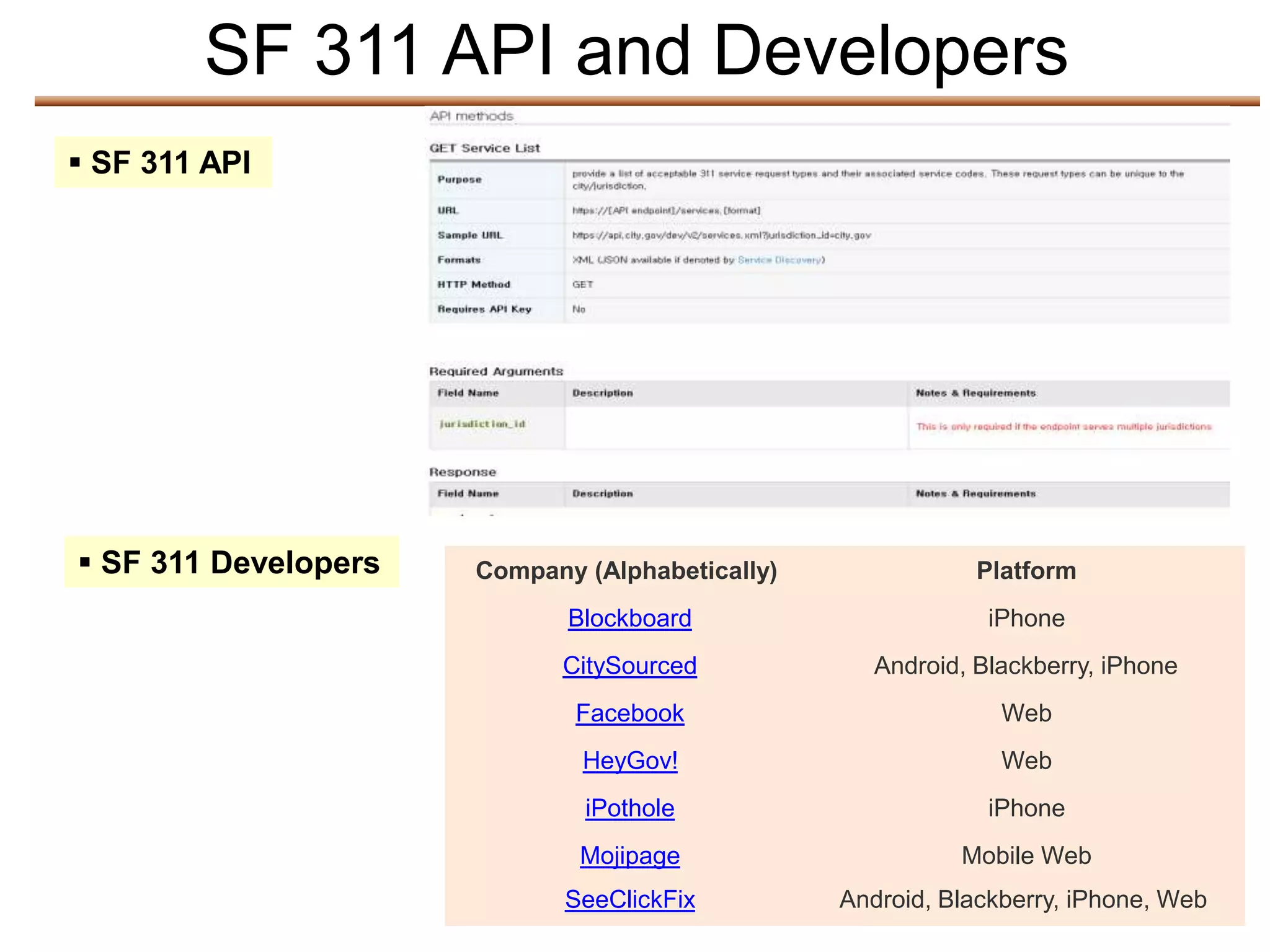
Task: Click the 'Platform' column header
Action: [x=1026, y=570]
